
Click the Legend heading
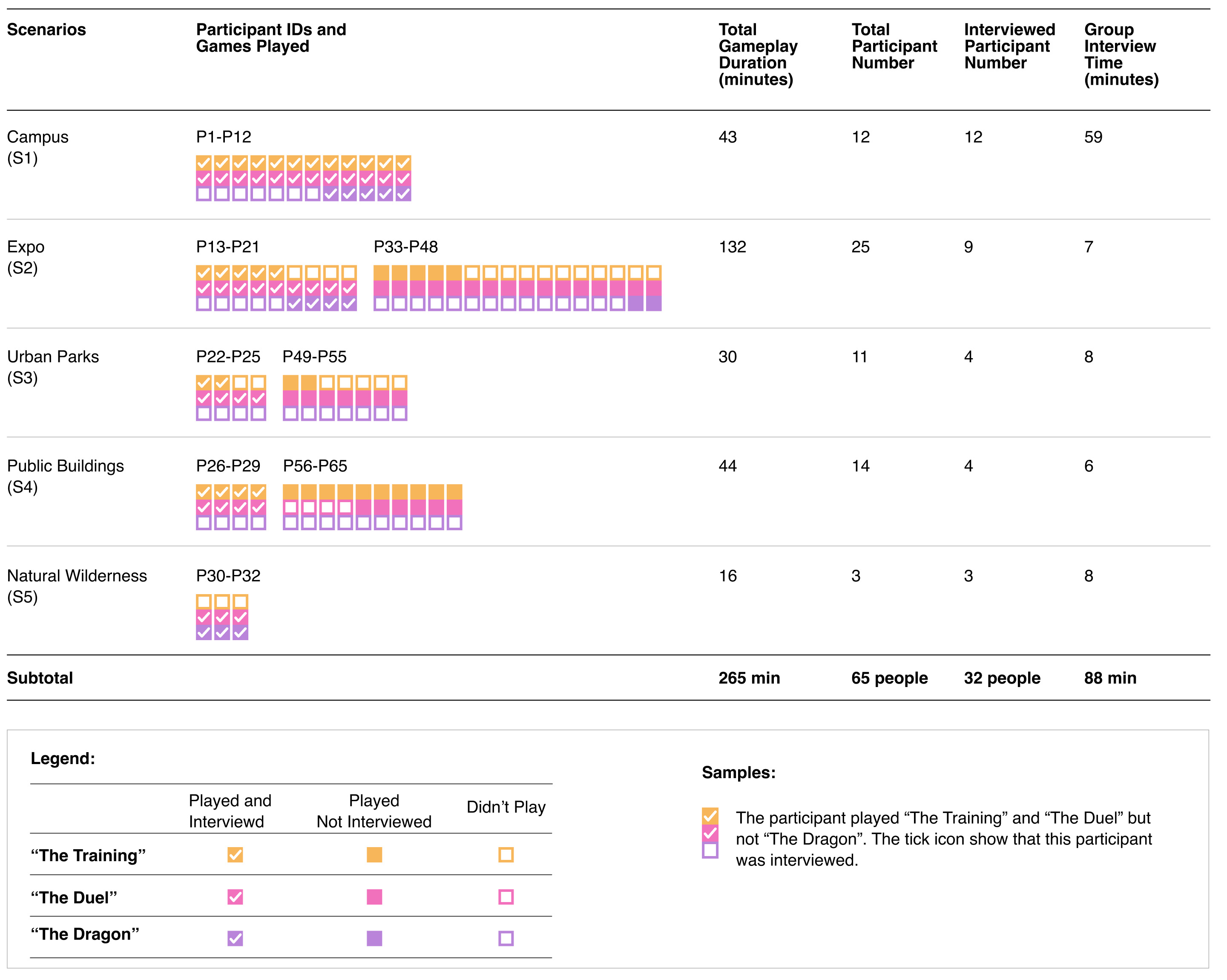coord(63,758)
